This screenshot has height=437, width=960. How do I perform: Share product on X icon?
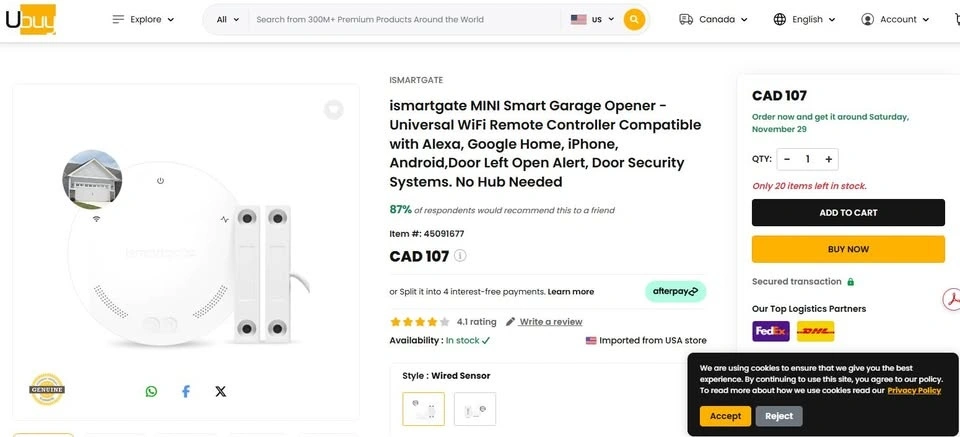tap(221, 391)
